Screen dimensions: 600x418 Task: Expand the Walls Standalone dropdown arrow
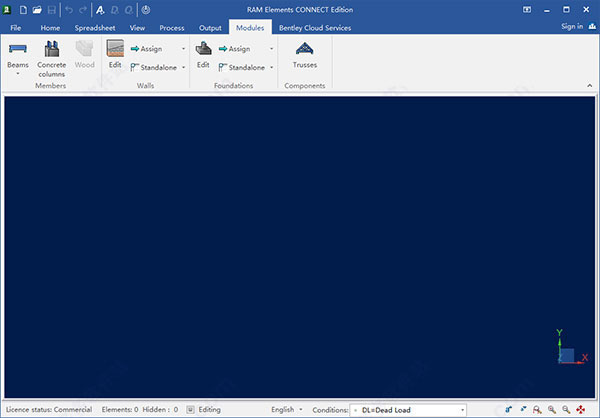(183, 67)
